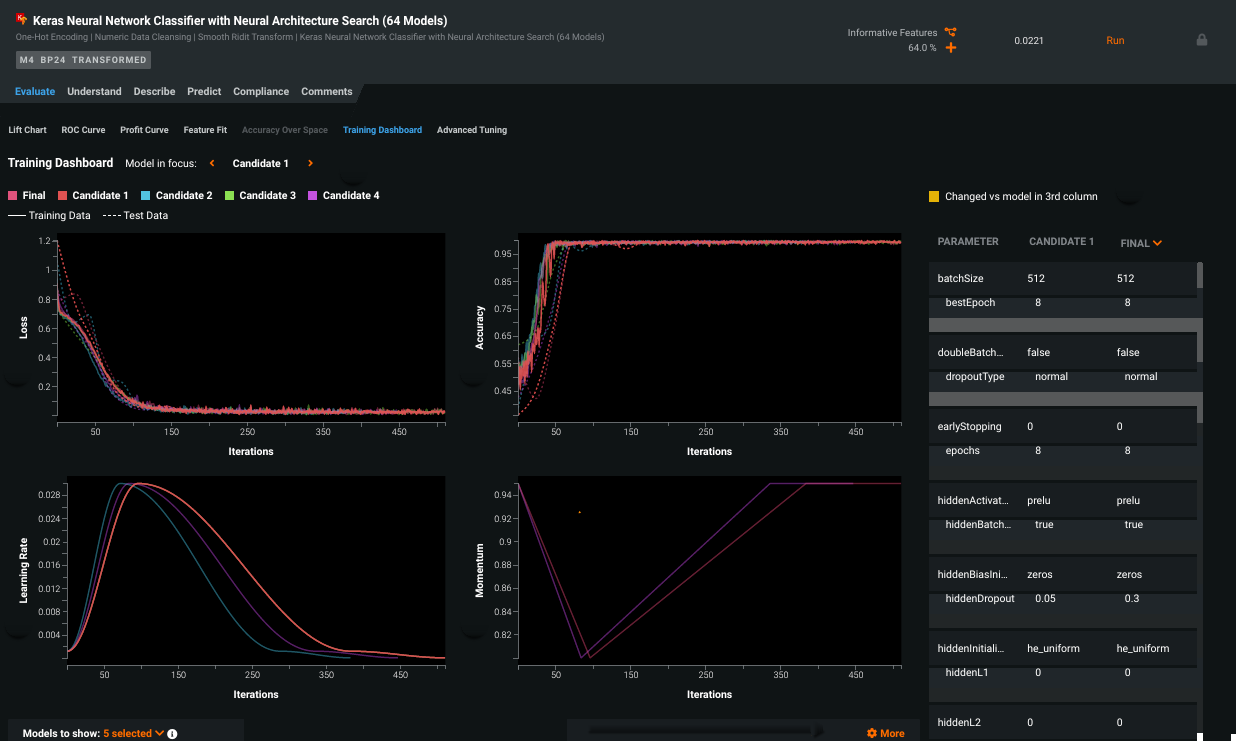Open the FINAL column model dropdown
Screen dimensions: 1236x741
tap(1141, 242)
